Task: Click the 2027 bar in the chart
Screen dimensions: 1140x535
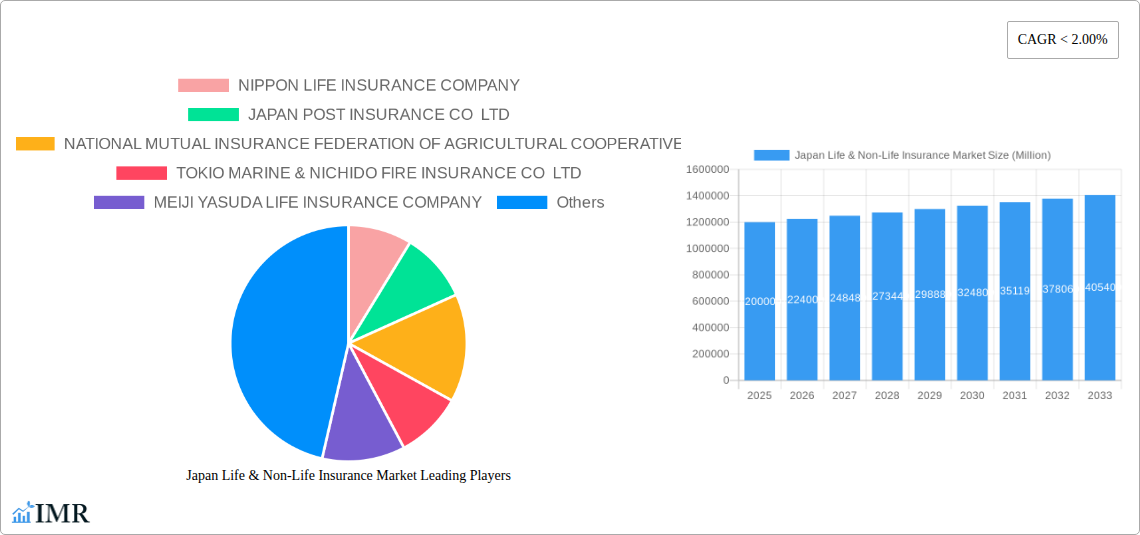Action: tap(845, 298)
